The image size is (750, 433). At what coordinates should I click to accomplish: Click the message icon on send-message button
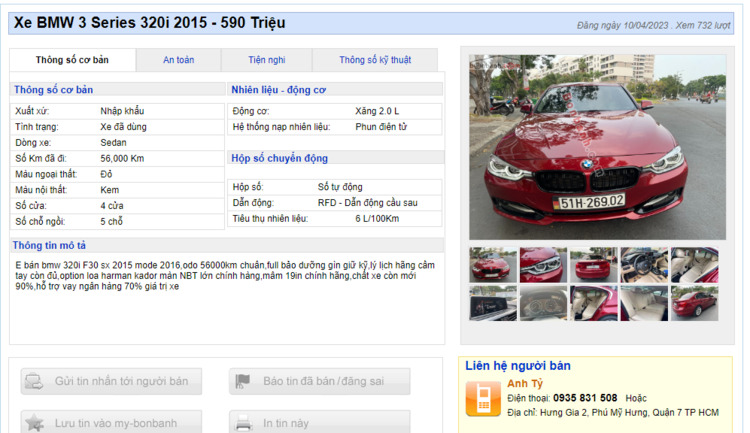34,381
